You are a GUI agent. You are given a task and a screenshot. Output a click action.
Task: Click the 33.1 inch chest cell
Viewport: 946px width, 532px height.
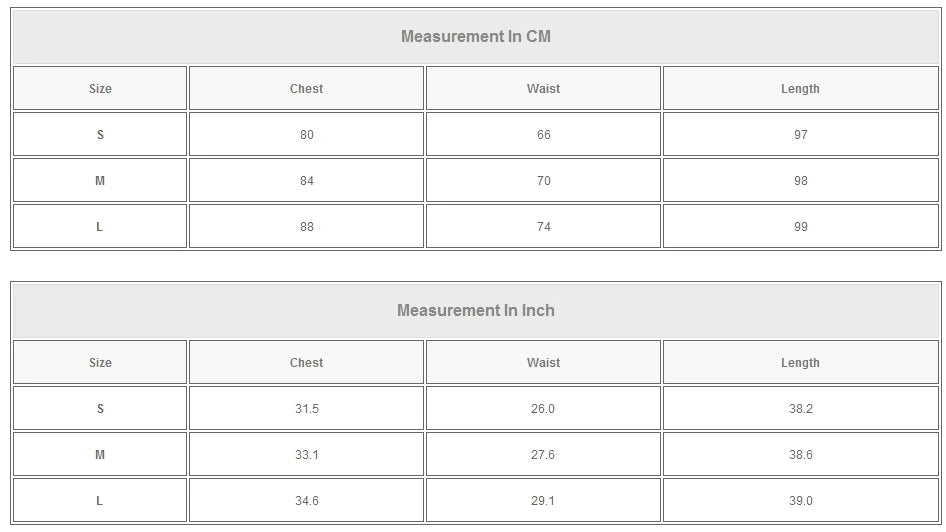306,455
